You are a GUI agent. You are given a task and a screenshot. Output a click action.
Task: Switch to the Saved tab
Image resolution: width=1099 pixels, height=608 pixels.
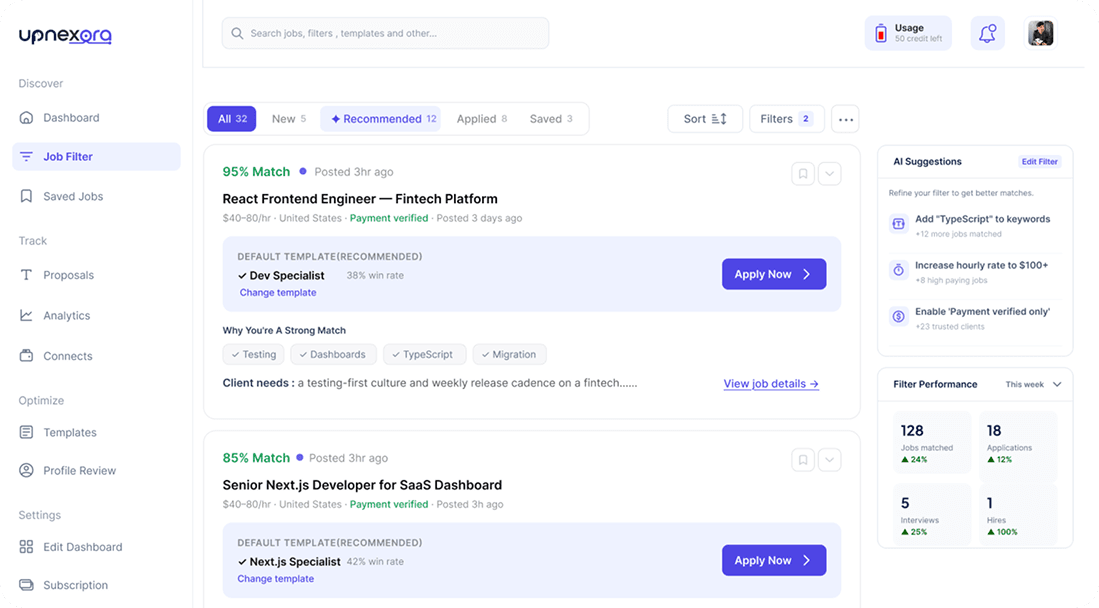(551, 119)
